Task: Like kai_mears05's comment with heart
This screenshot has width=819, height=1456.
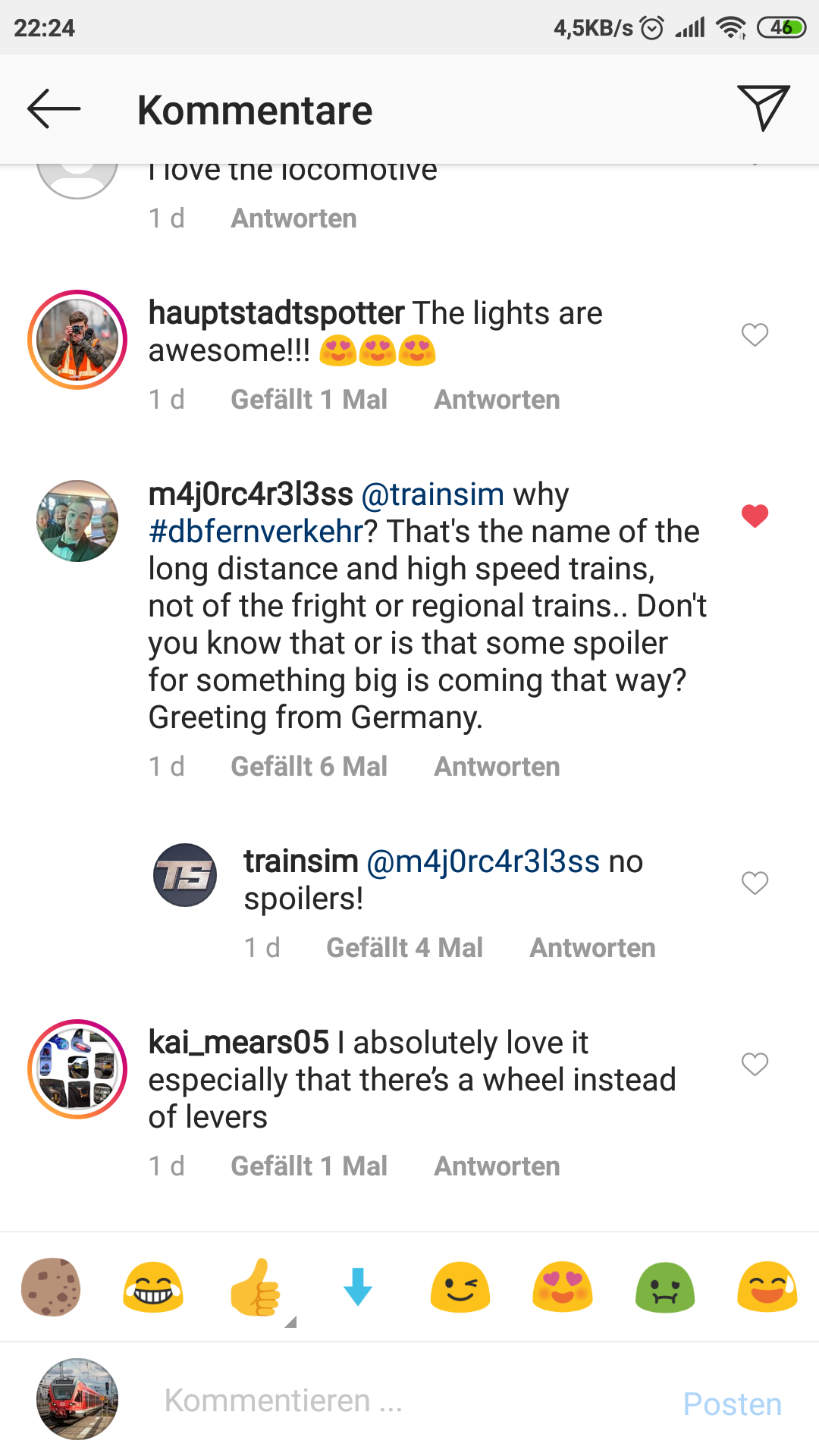Action: 755,1064
